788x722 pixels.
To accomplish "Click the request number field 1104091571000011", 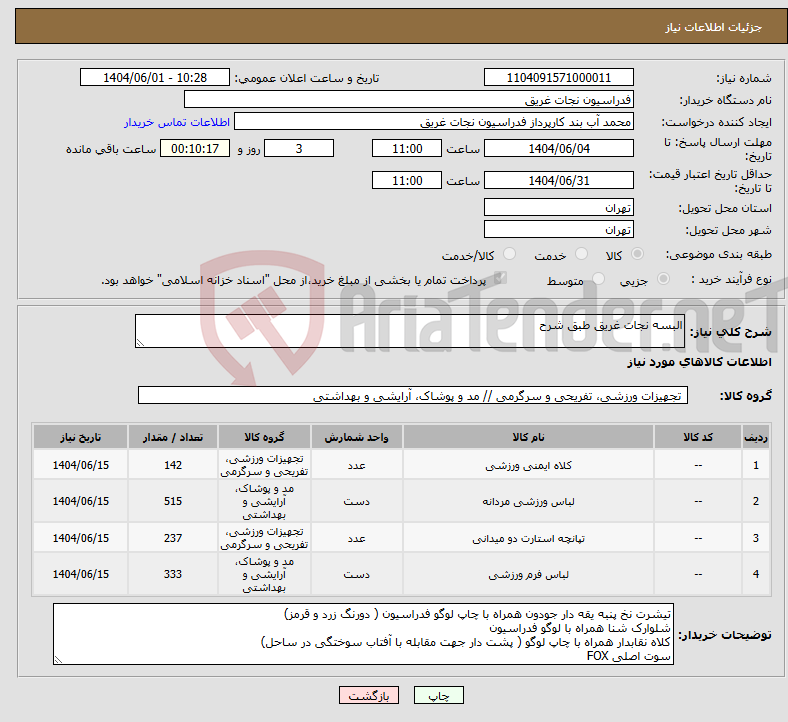I will (559, 77).
